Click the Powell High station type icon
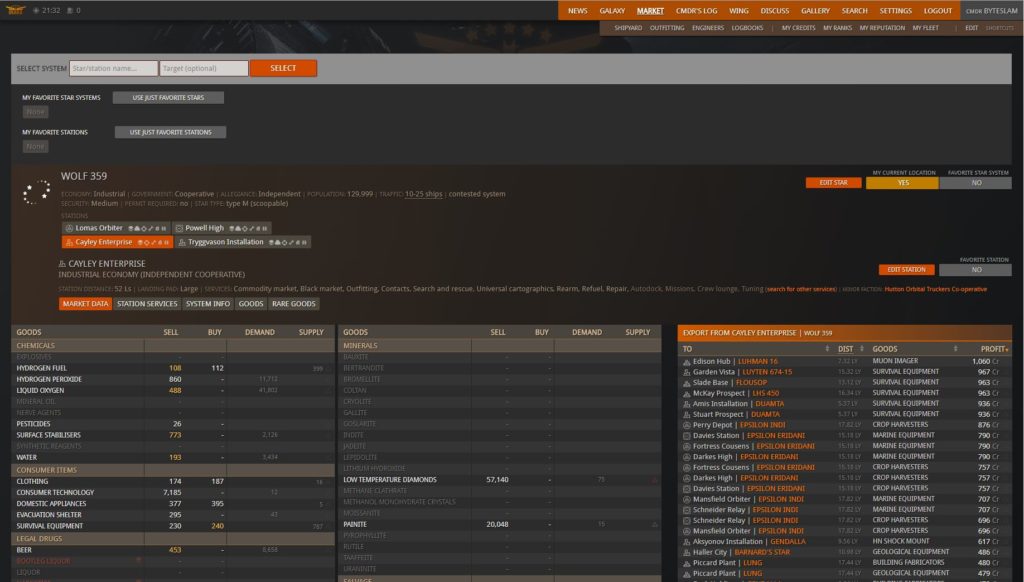 [180, 228]
